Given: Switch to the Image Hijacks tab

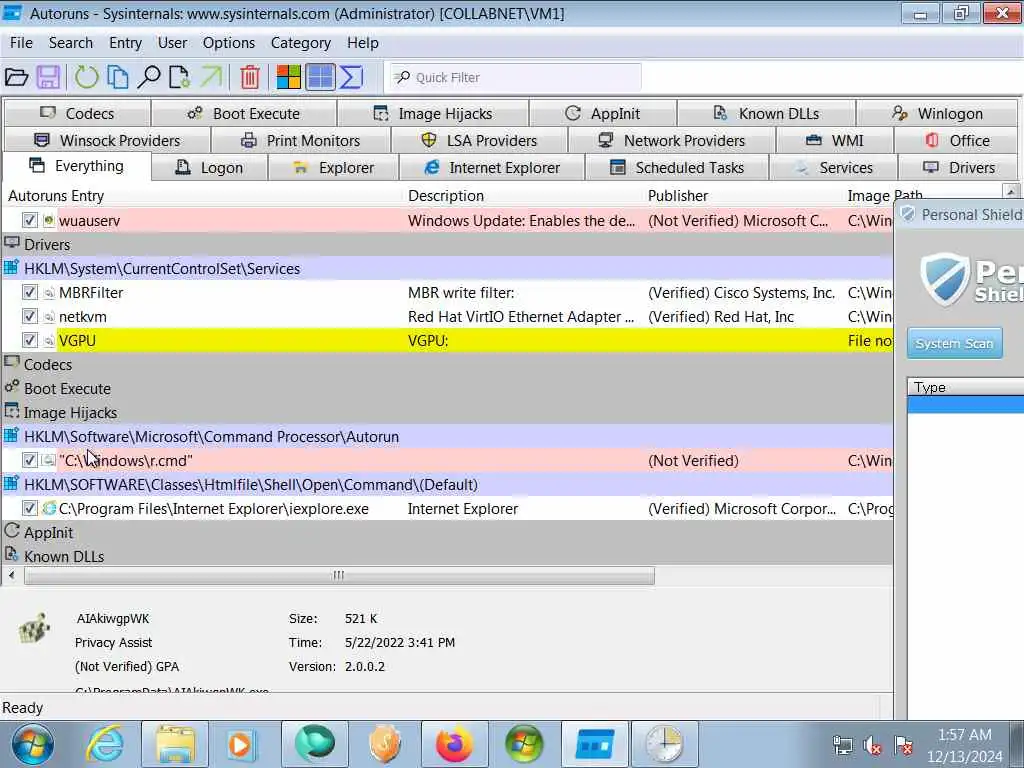Looking at the screenshot, I should pos(432,114).
